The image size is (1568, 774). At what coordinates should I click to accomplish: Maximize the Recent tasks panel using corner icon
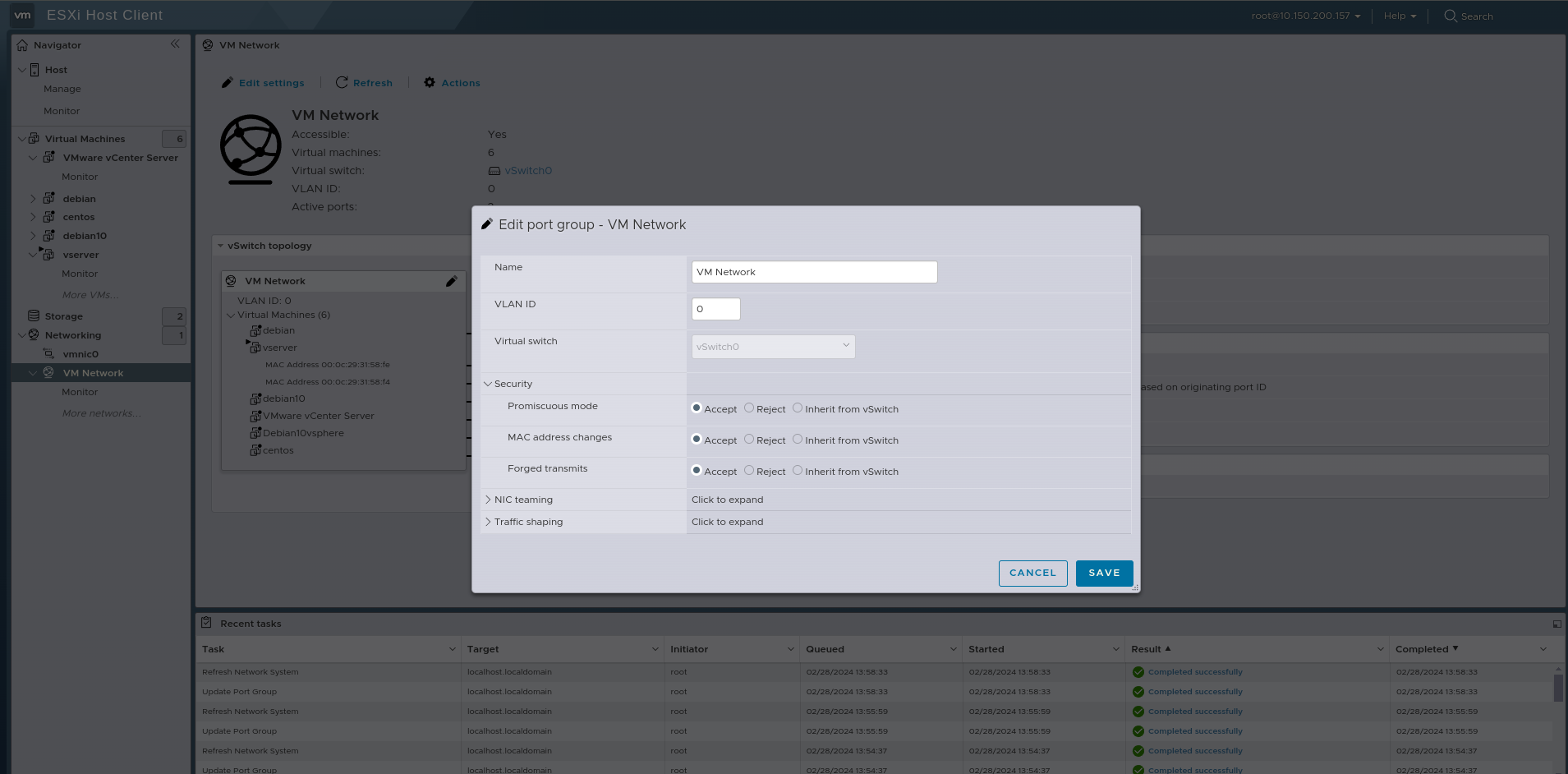coord(1557,624)
